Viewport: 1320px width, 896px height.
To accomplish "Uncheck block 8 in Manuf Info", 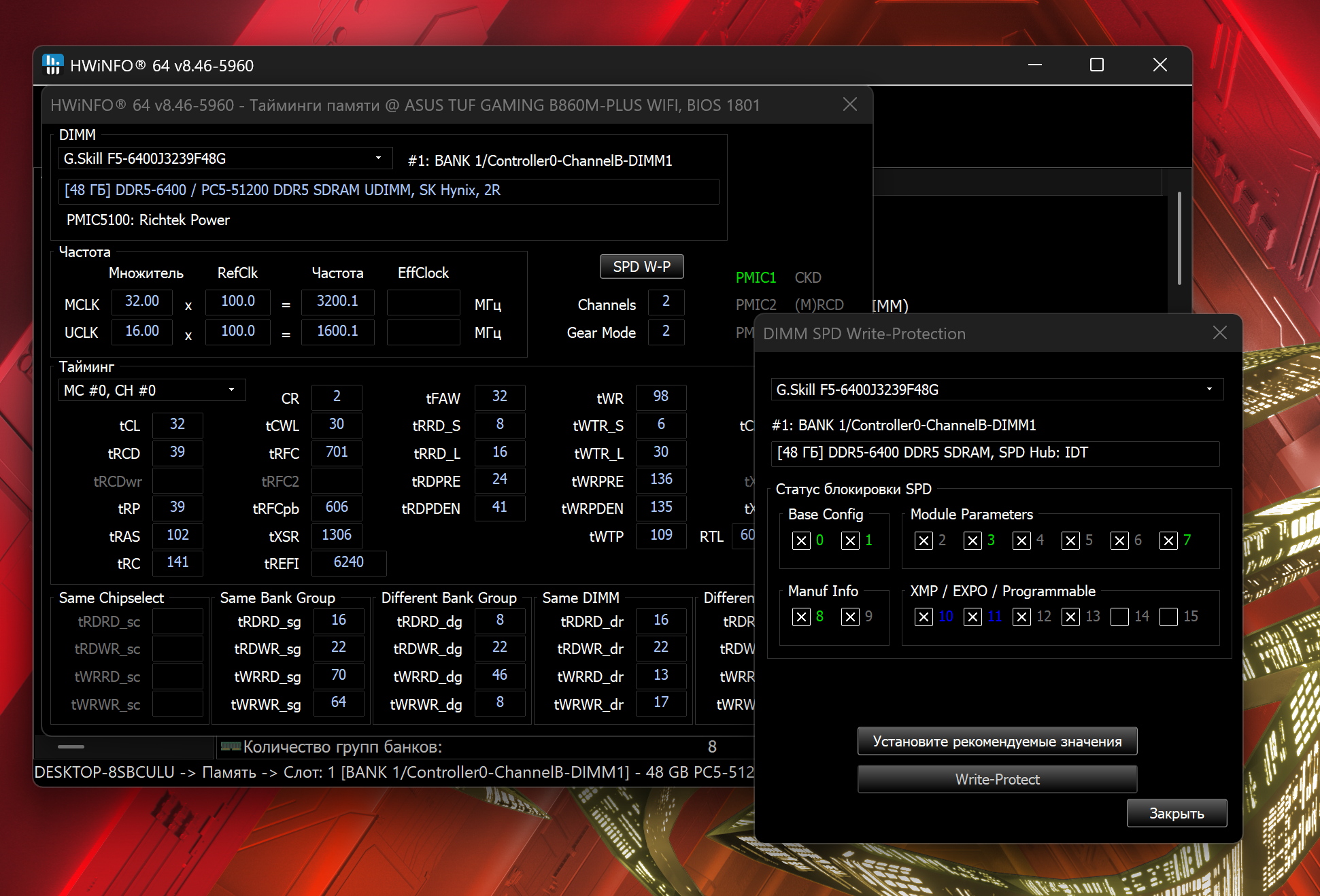I will [801, 617].
